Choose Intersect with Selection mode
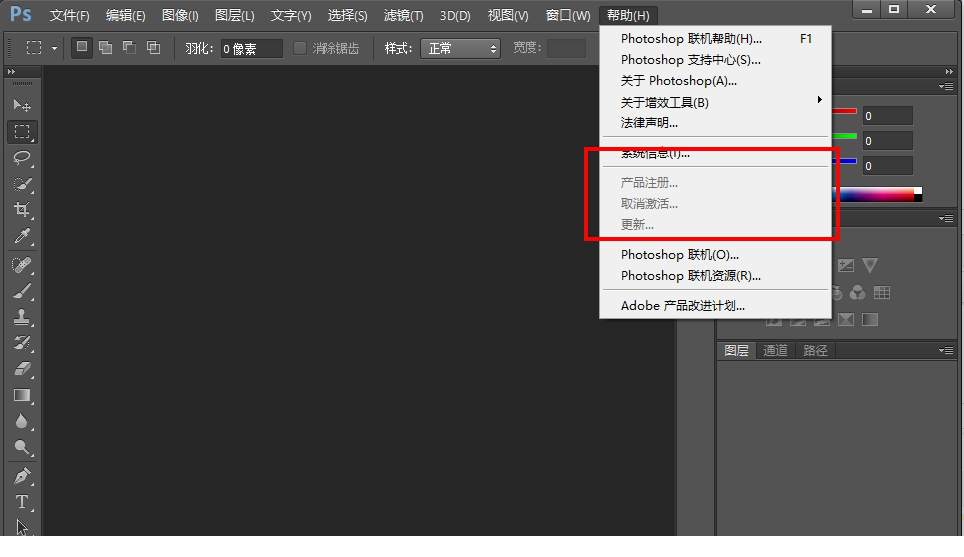 (153, 47)
